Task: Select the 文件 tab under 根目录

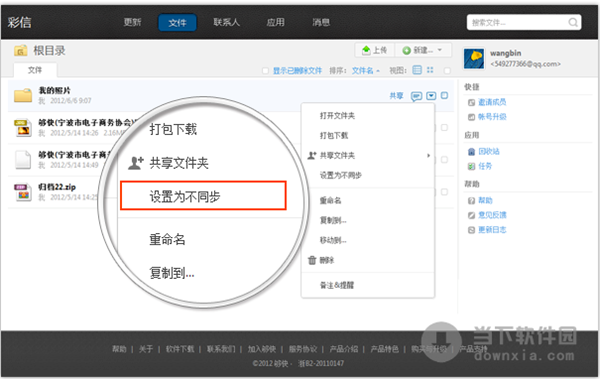Action: pyautogui.click(x=35, y=70)
